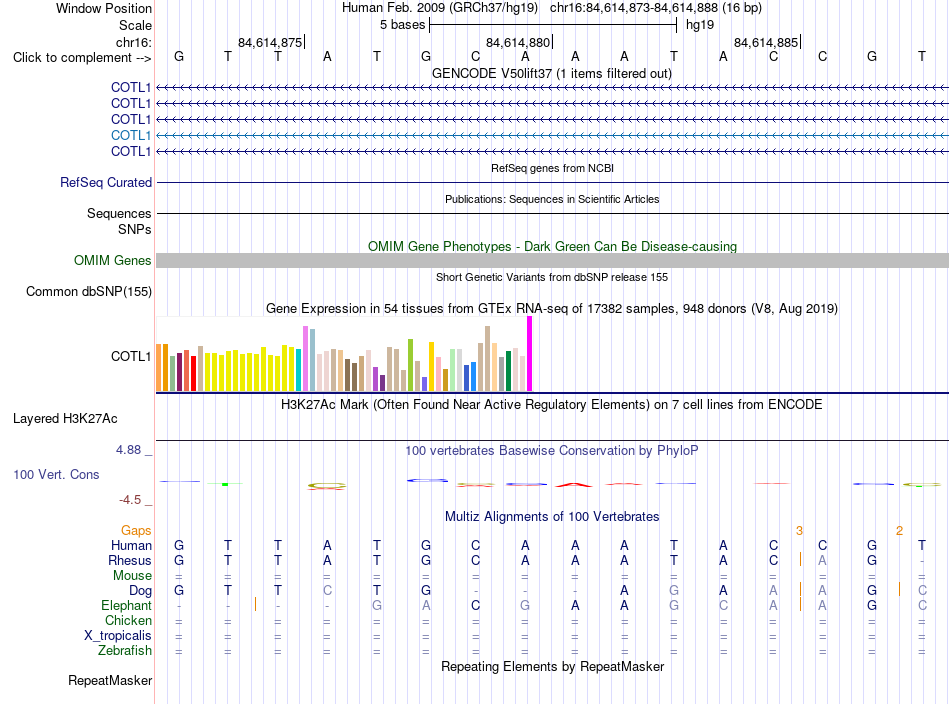The image size is (950, 704).
Task: Click the Scale track label
Action: pos(135,25)
